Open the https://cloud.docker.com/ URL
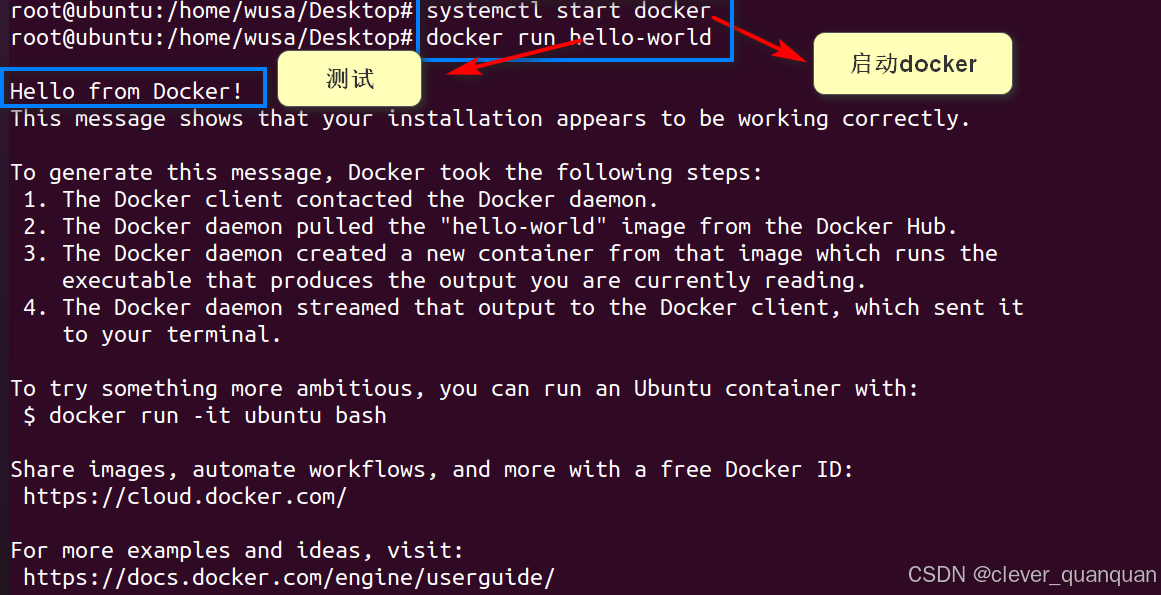Screen dimensions: 1161x595 (185, 497)
